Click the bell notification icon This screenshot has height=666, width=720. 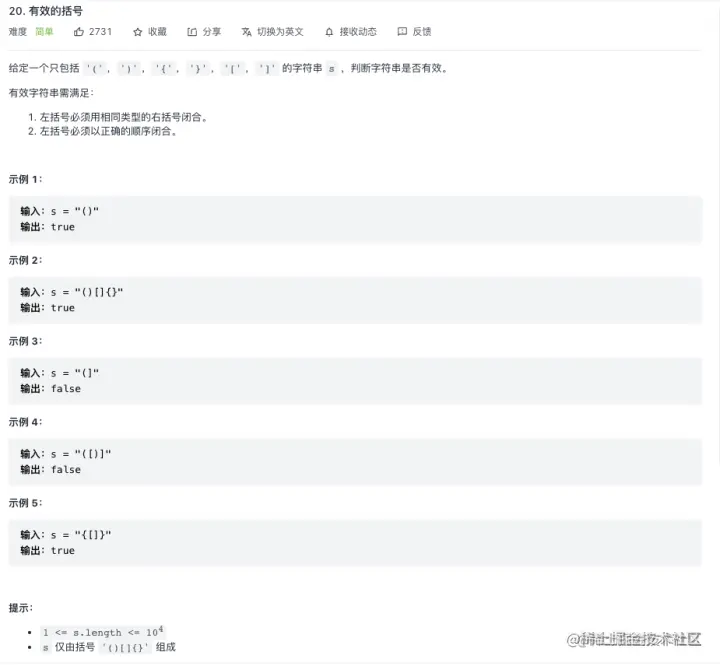click(x=329, y=32)
